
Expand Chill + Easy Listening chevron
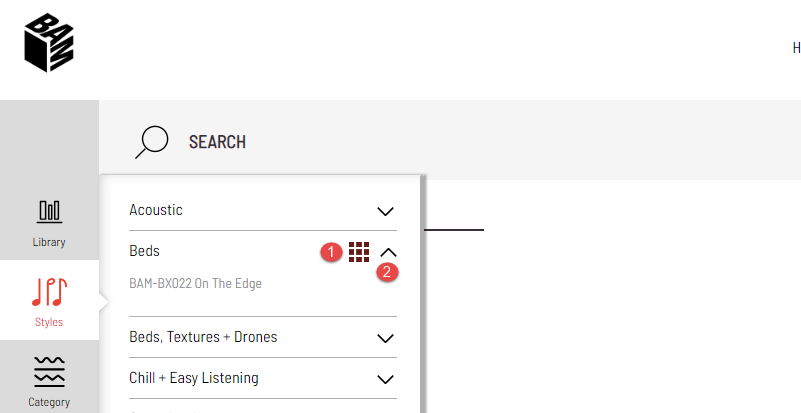pyautogui.click(x=385, y=379)
